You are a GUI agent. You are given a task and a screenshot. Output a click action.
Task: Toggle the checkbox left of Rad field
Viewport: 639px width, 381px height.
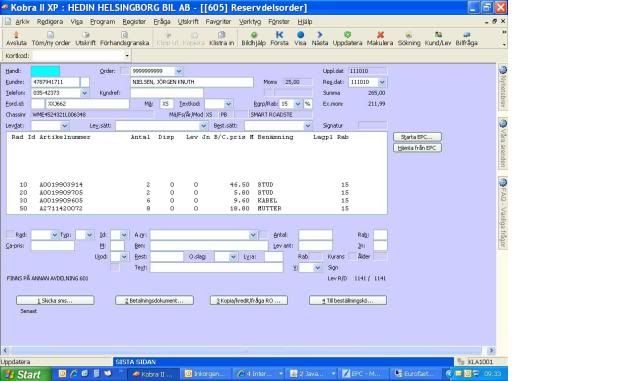tap(10, 234)
